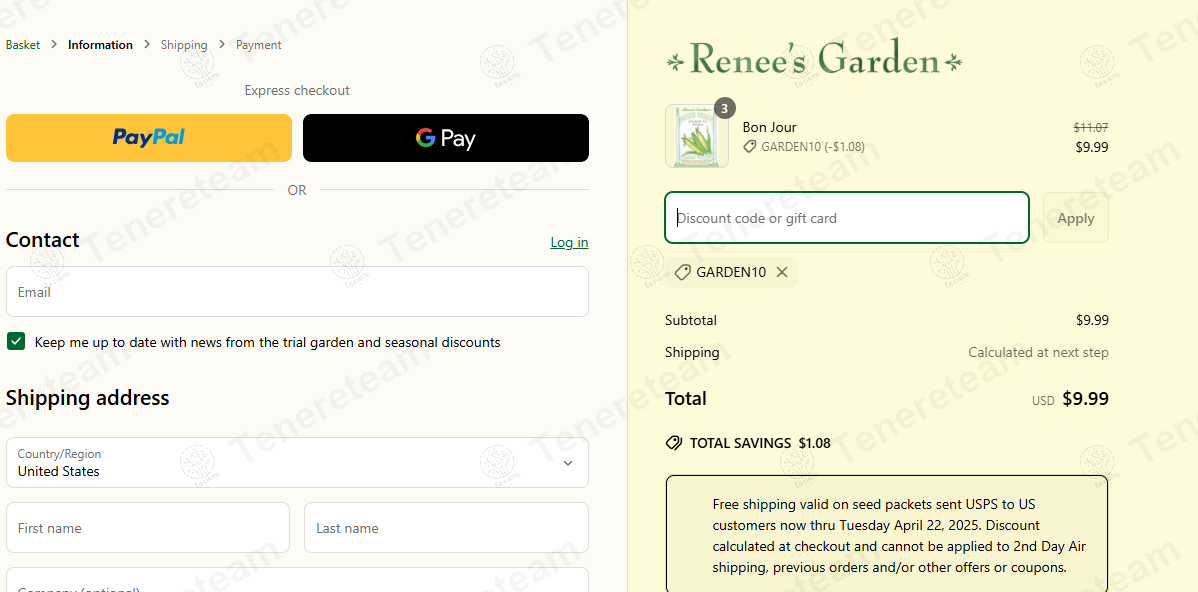Pay with the Google Pay button
The height and width of the screenshot is (592, 1198).
446,137
